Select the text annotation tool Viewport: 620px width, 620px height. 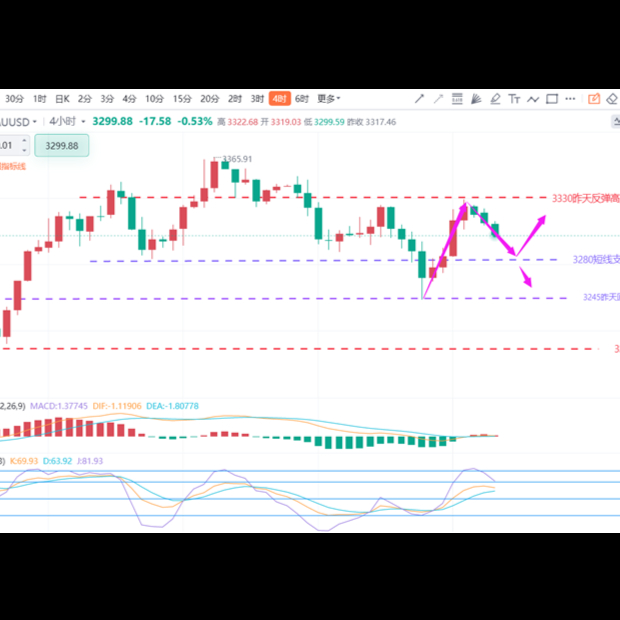(x=514, y=99)
